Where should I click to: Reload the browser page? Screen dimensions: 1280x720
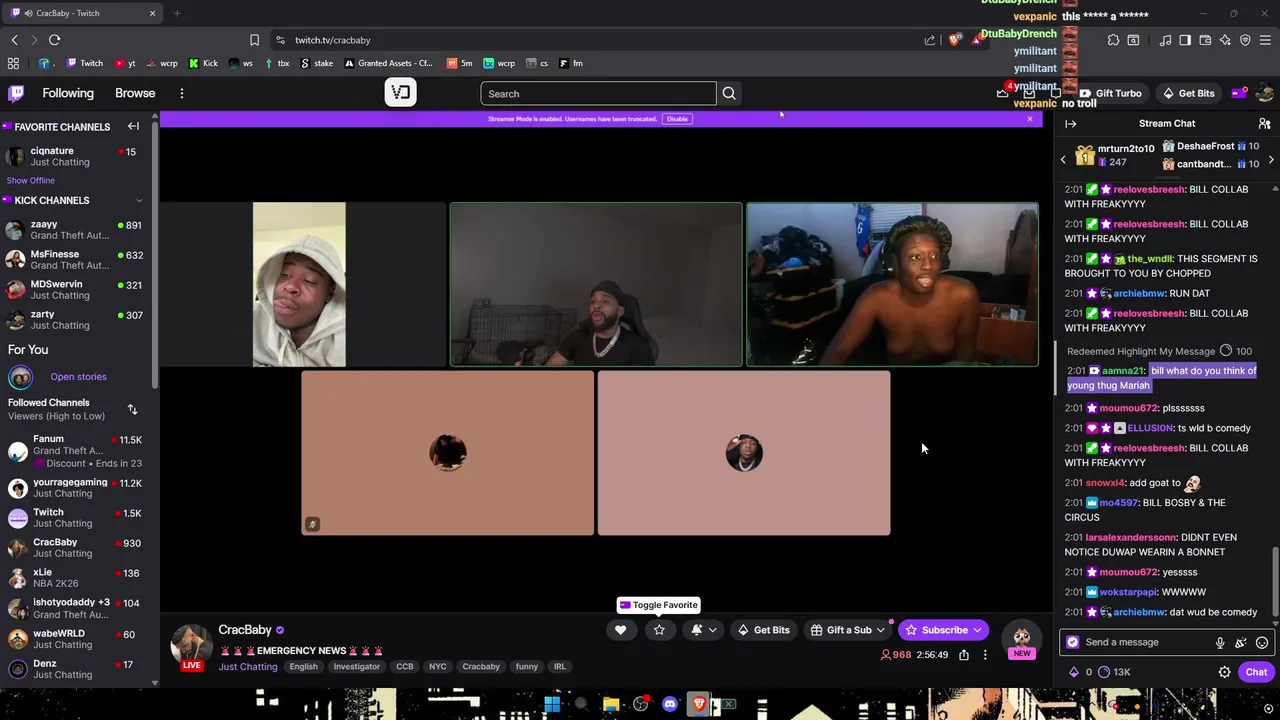point(54,40)
